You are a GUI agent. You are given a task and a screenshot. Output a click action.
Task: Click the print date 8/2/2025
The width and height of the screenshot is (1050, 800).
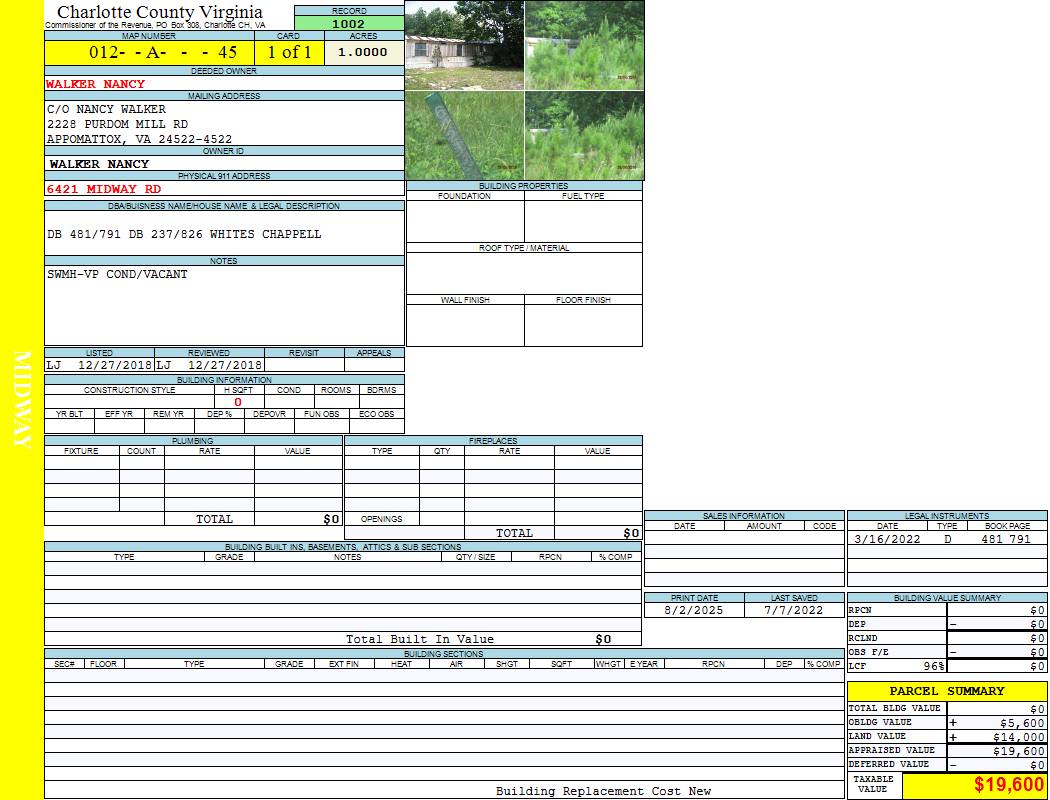tap(693, 609)
